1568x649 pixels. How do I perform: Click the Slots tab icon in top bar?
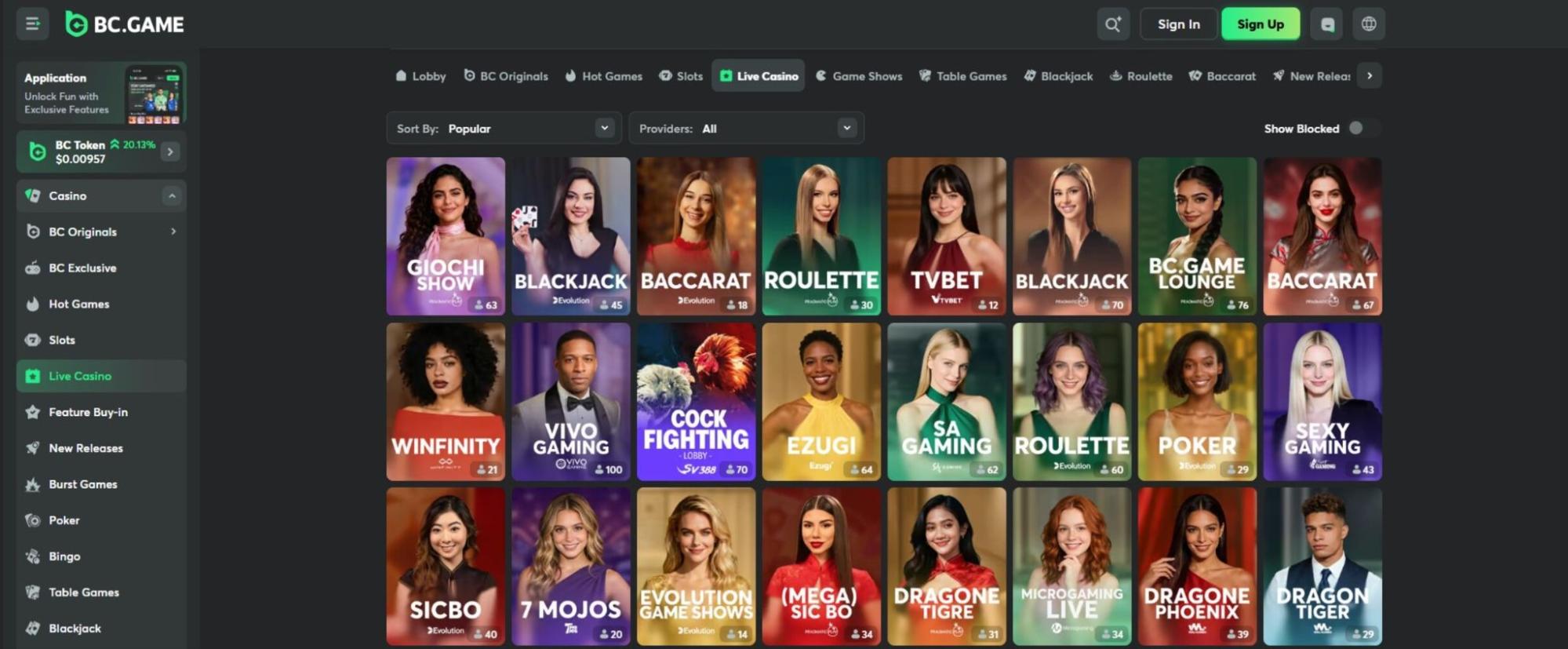pyautogui.click(x=665, y=76)
